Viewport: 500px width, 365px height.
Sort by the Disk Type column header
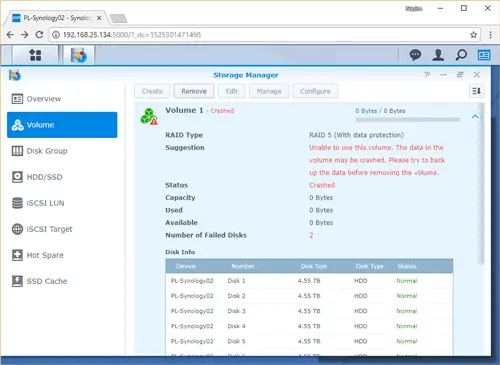pos(370,266)
